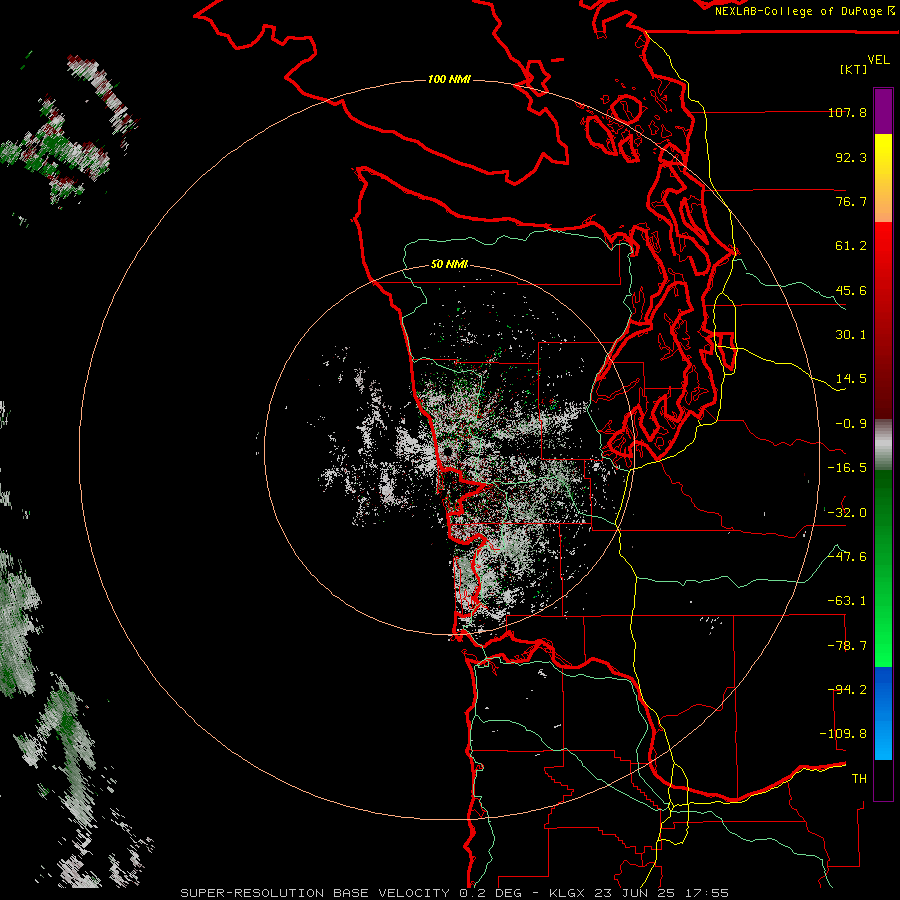Click the 30.1 legend value
This screenshot has width=900, height=900.
[851, 335]
